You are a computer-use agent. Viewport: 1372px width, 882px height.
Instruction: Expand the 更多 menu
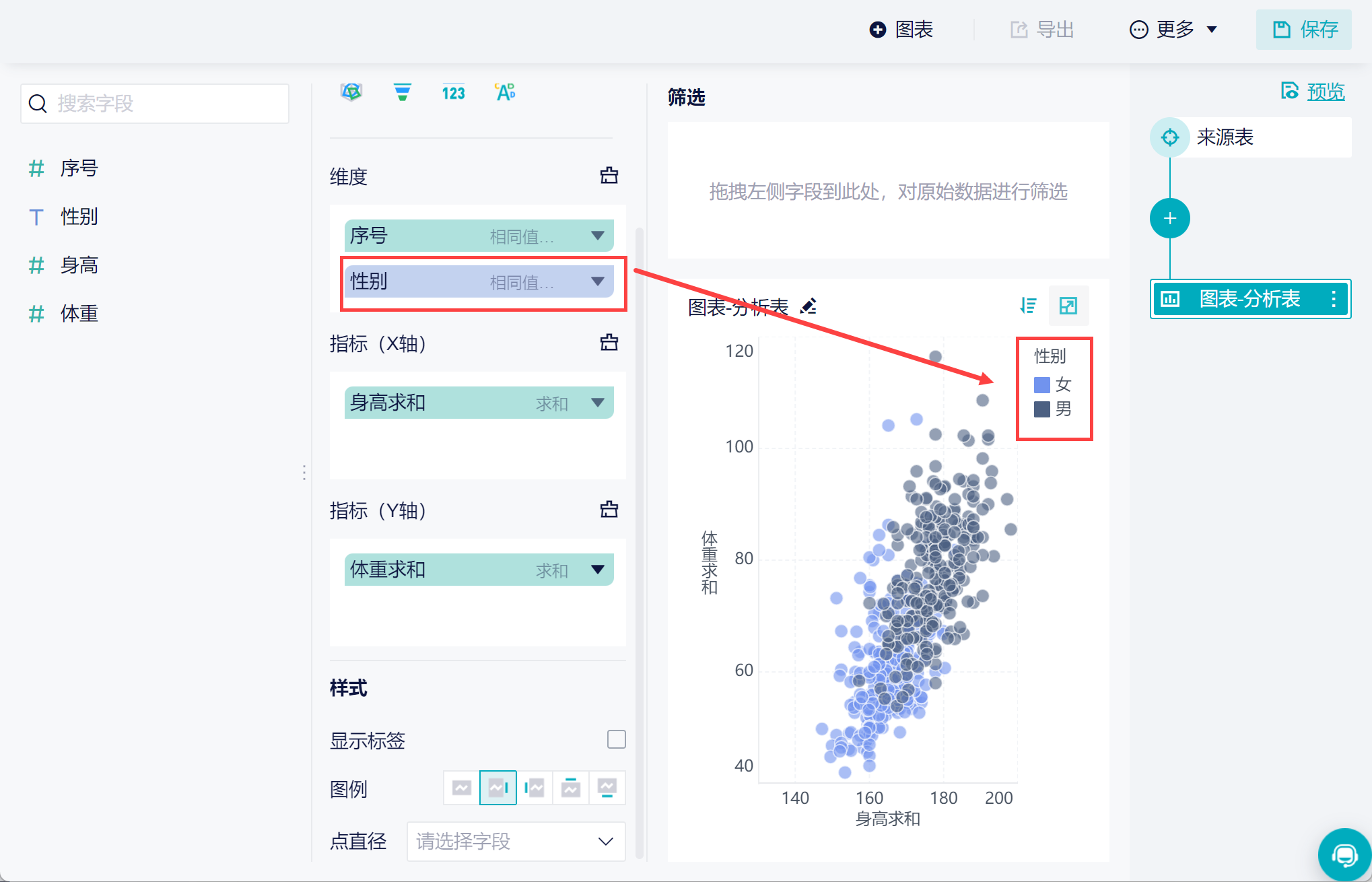1173,30
